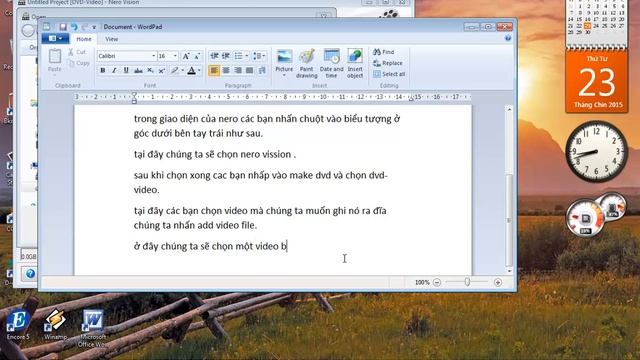Image resolution: width=640 pixels, height=360 pixels.
Task: Click the analog clock desktop gadget
Action: pos(596,151)
